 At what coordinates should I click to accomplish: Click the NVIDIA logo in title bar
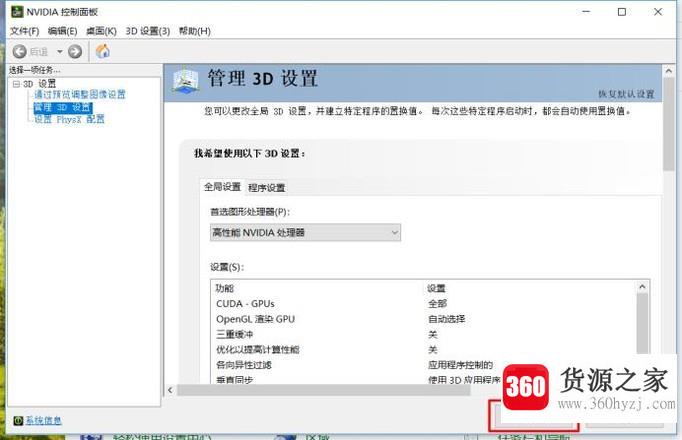coord(17,12)
